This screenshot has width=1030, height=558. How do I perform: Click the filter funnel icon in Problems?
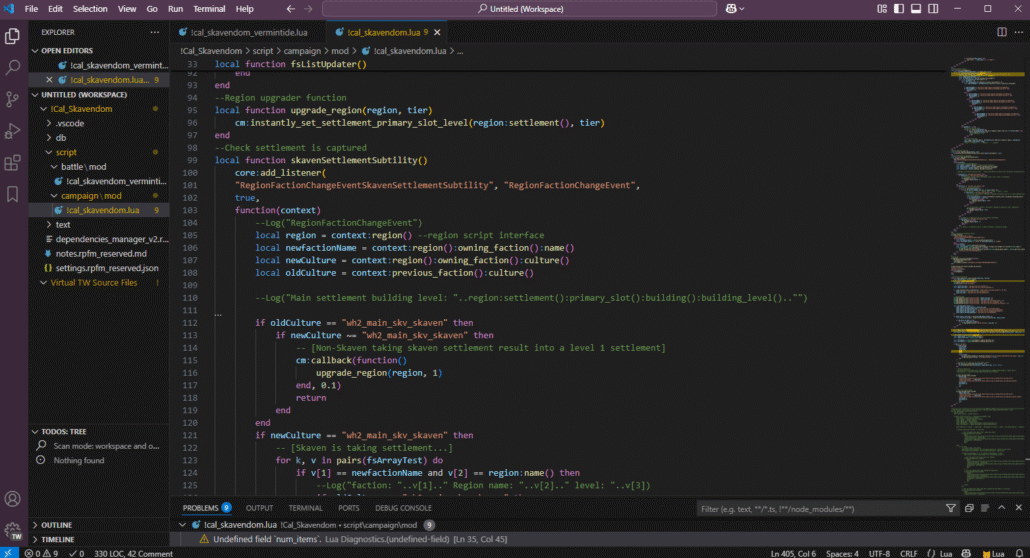click(x=951, y=508)
